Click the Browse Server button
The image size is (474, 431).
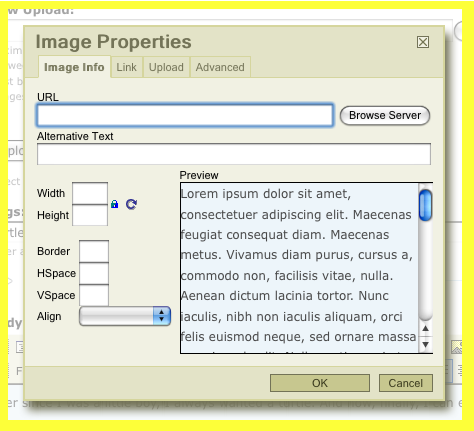tap(385, 115)
